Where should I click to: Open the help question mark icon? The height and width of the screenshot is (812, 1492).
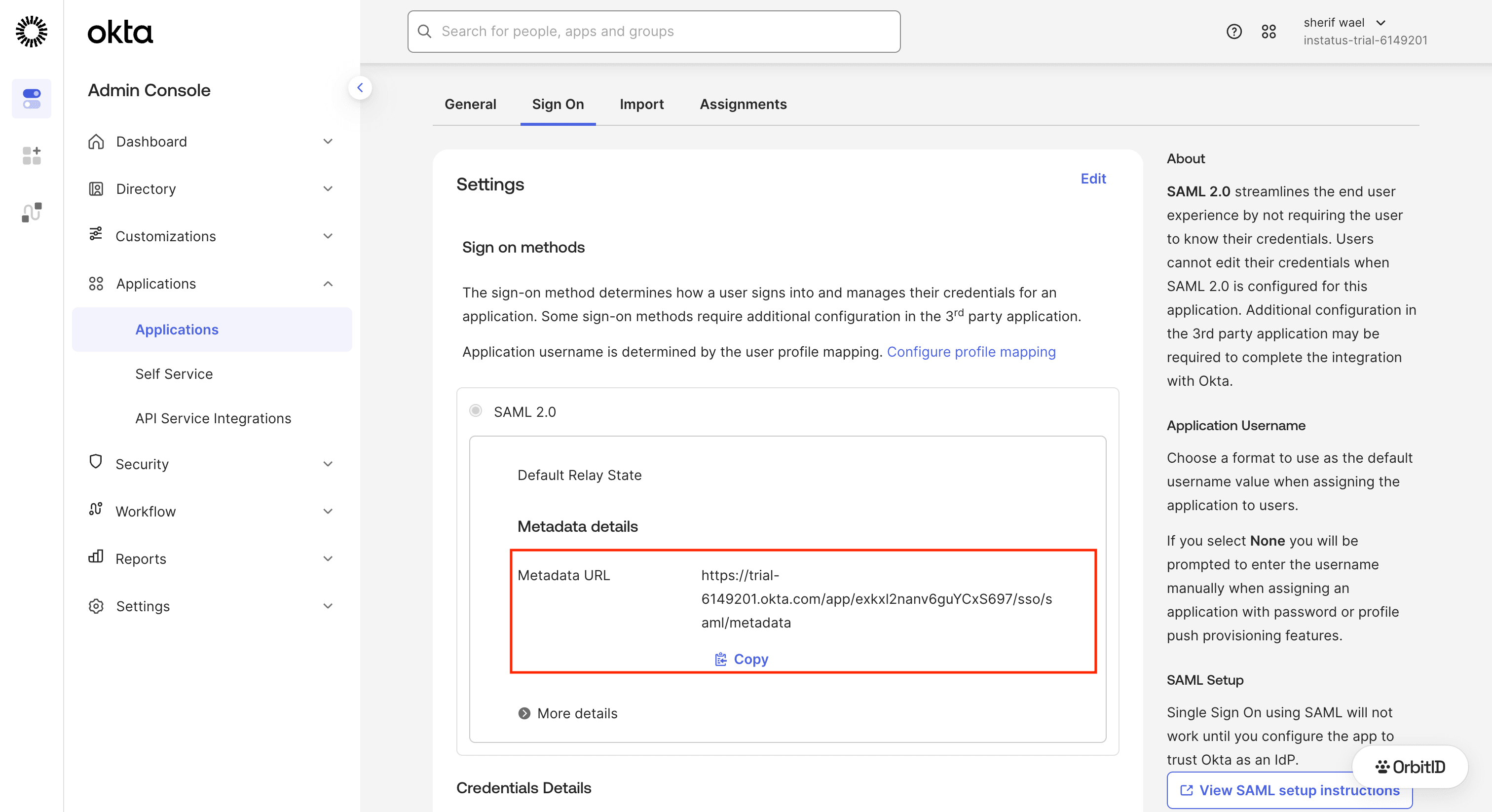click(x=1233, y=31)
